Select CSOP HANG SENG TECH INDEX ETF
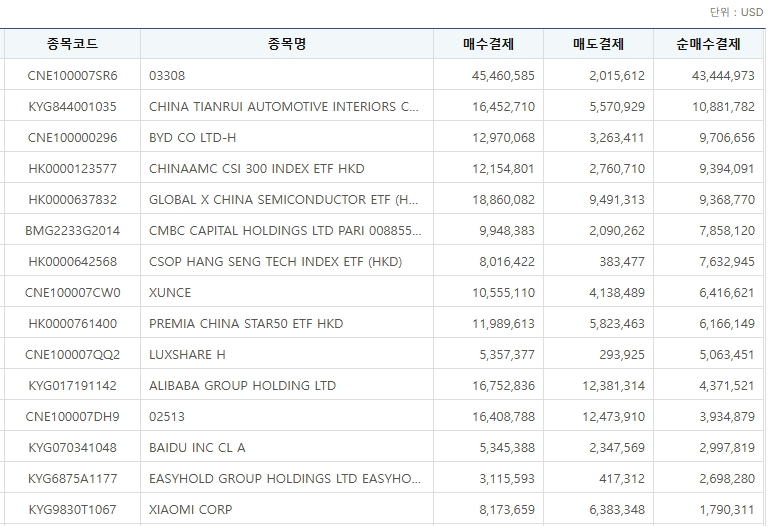 click(275, 261)
